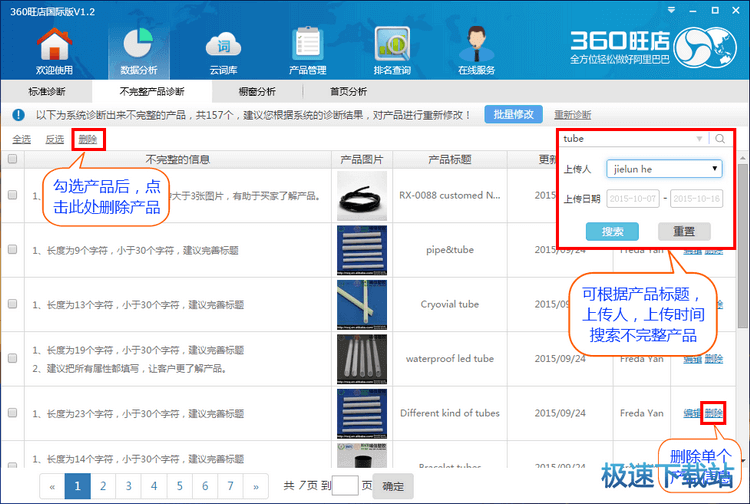Click the vertical scrollbar thumb of the table

pos(742,246)
